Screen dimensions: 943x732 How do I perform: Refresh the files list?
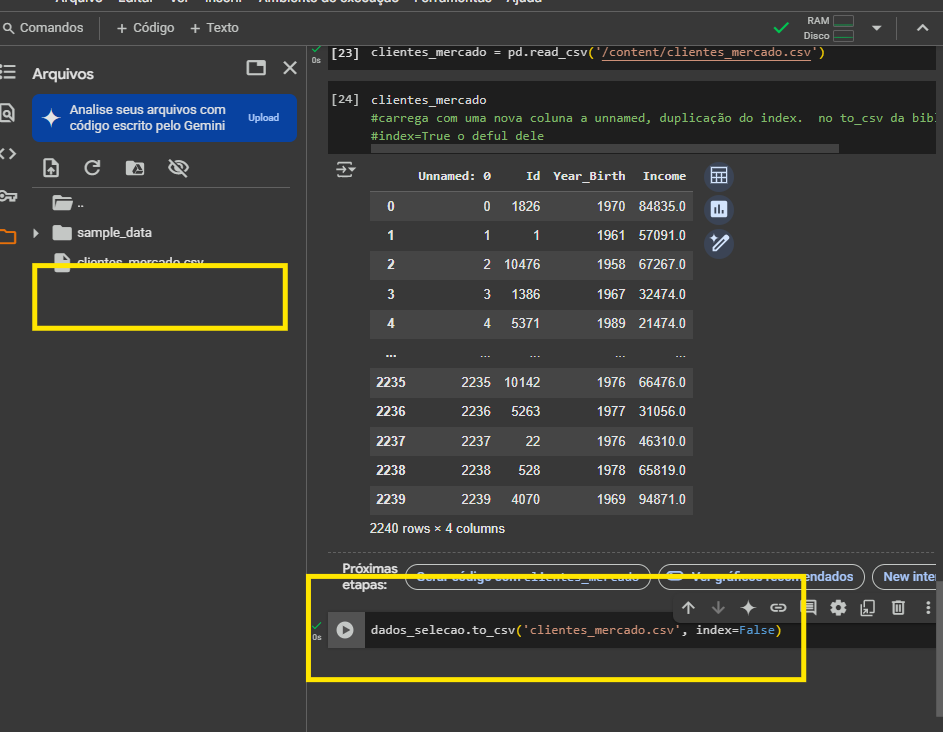92,168
